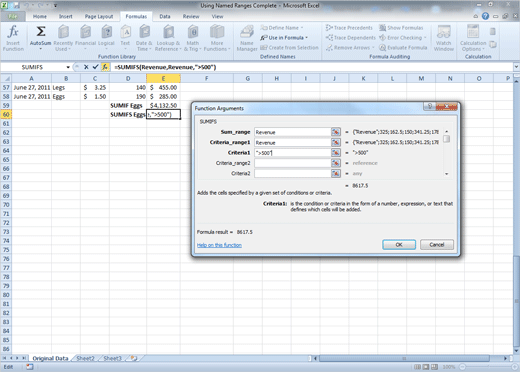520x372 pixels.
Task: Open the Name Manager
Action: (x=247, y=38)
